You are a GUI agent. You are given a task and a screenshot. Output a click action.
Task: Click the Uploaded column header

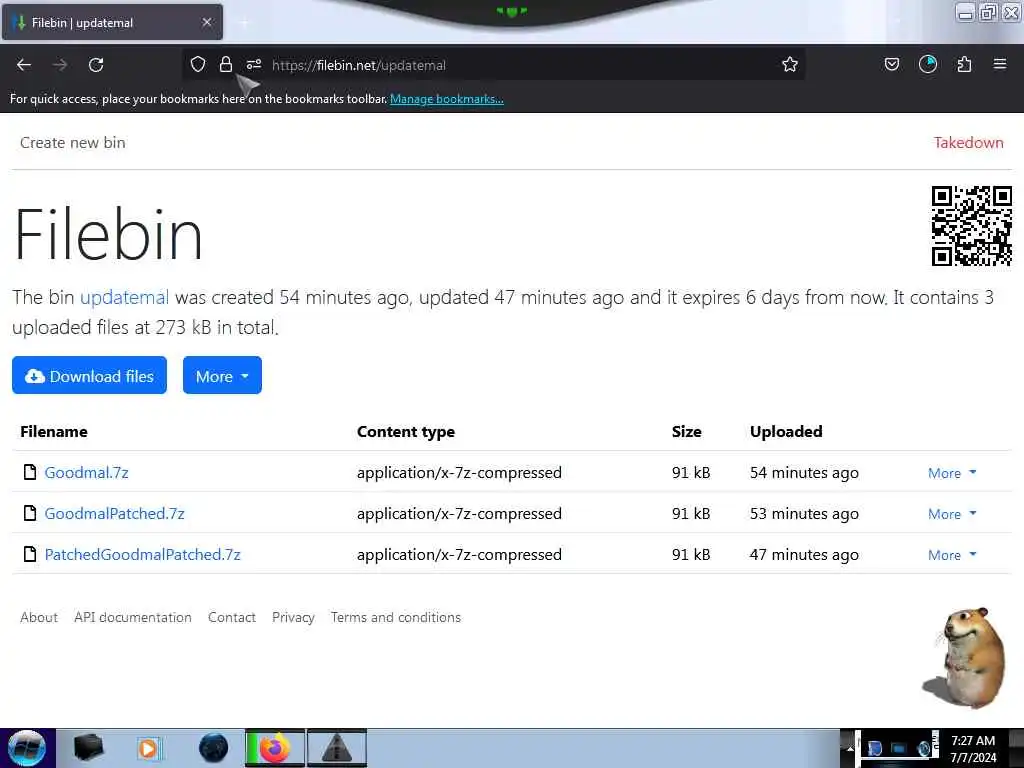point(786,431)
